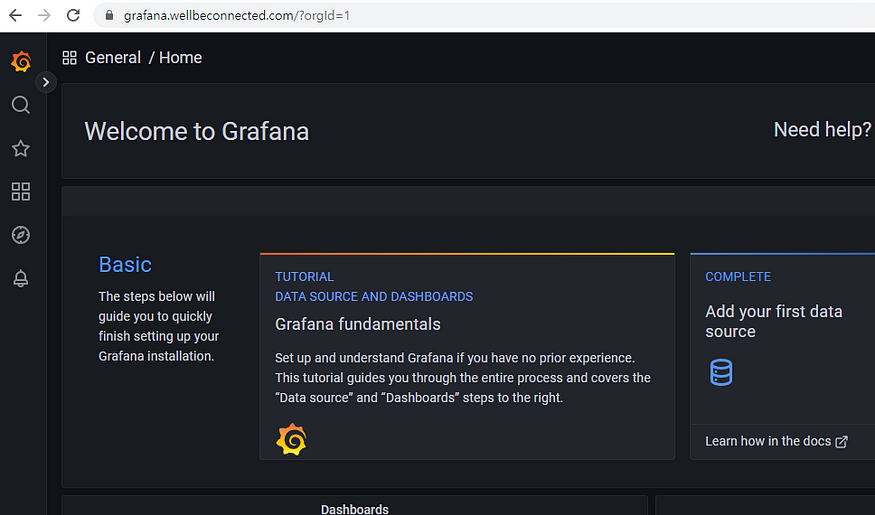Open Learn how in the docs link

(x=776, y=441)
